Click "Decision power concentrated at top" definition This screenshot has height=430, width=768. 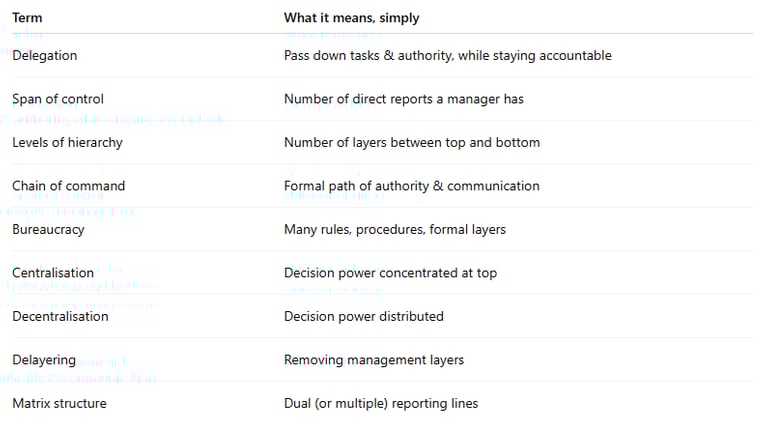pyautogui.click(x=390, y=273)
